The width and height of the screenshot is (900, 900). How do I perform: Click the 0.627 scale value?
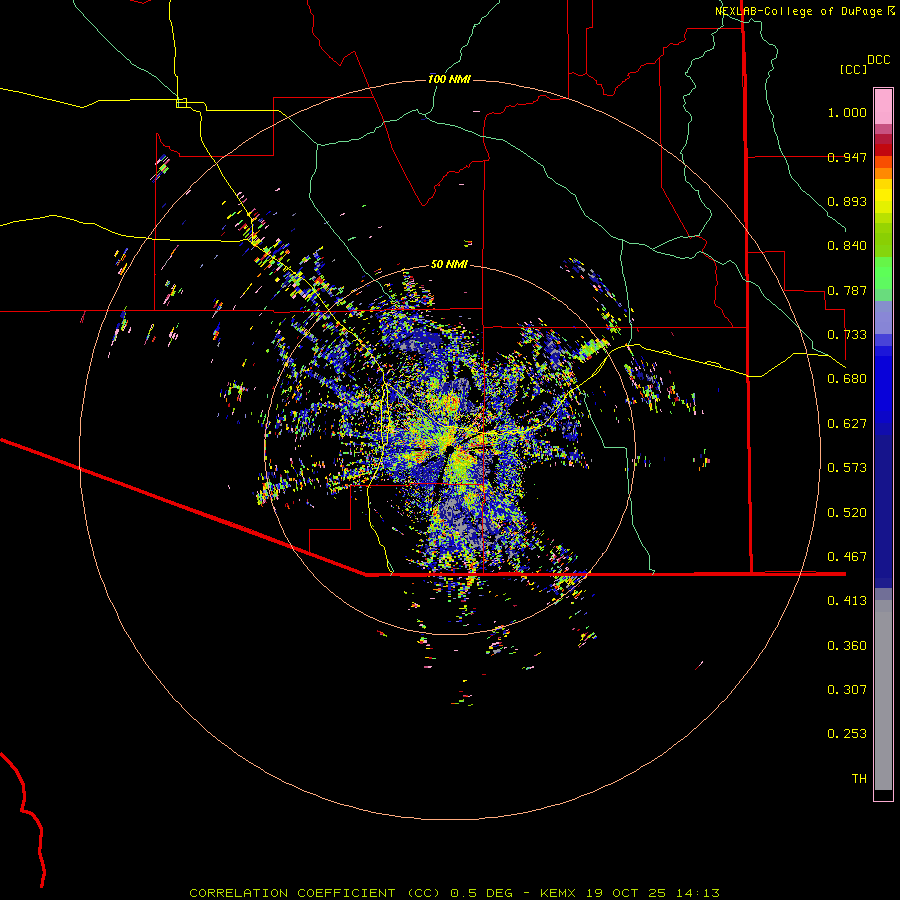click(x=847, y=424)
